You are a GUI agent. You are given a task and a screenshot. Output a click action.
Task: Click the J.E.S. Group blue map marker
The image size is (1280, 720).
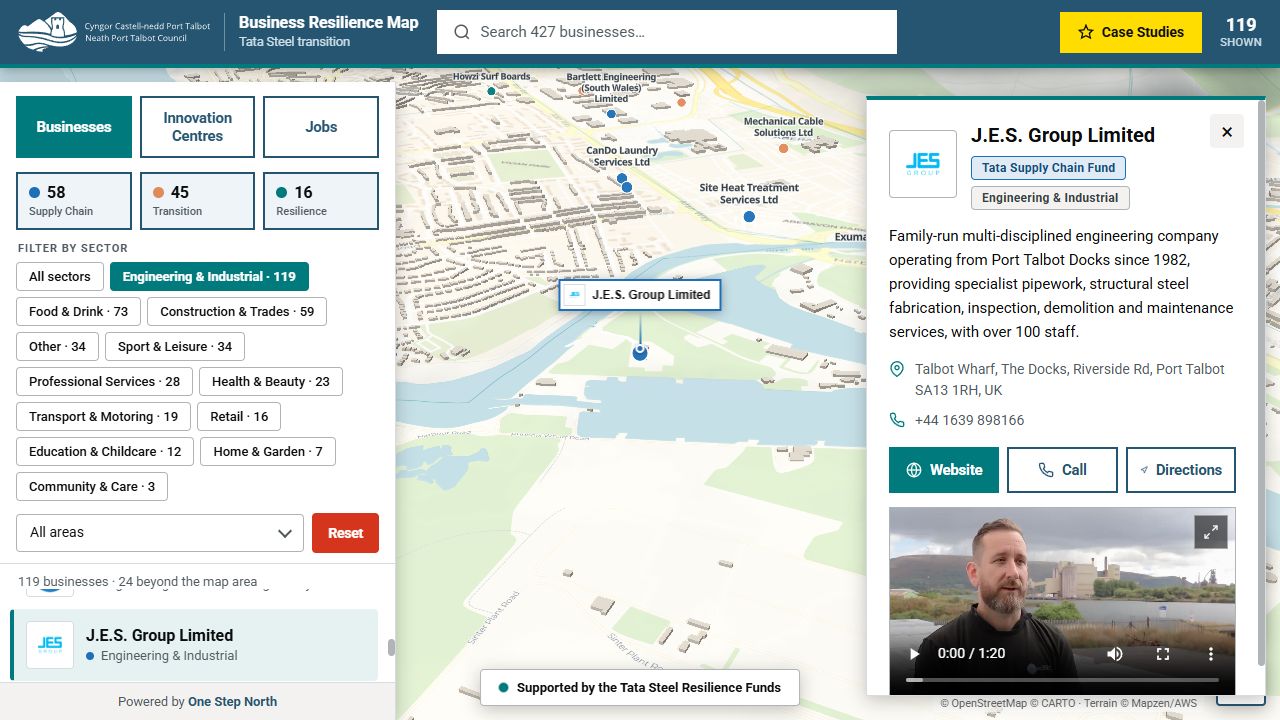[640, 352]
